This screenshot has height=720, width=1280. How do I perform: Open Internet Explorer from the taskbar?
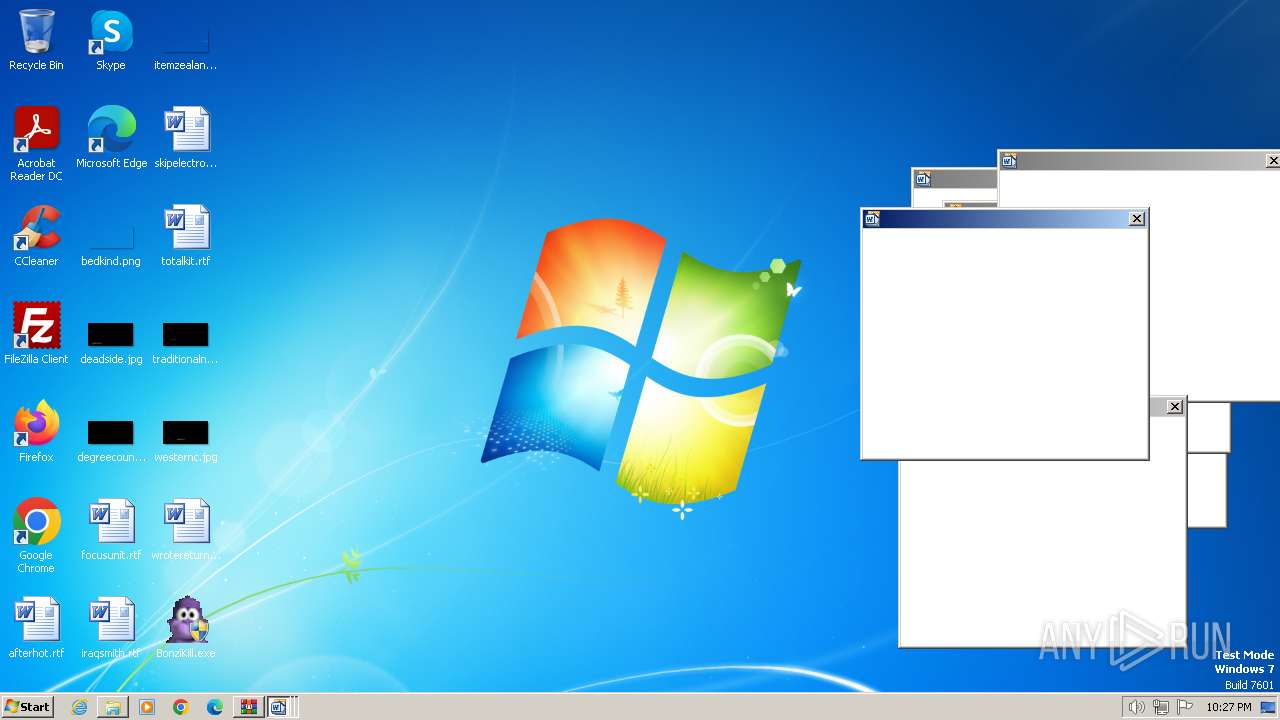click(79, 707)
